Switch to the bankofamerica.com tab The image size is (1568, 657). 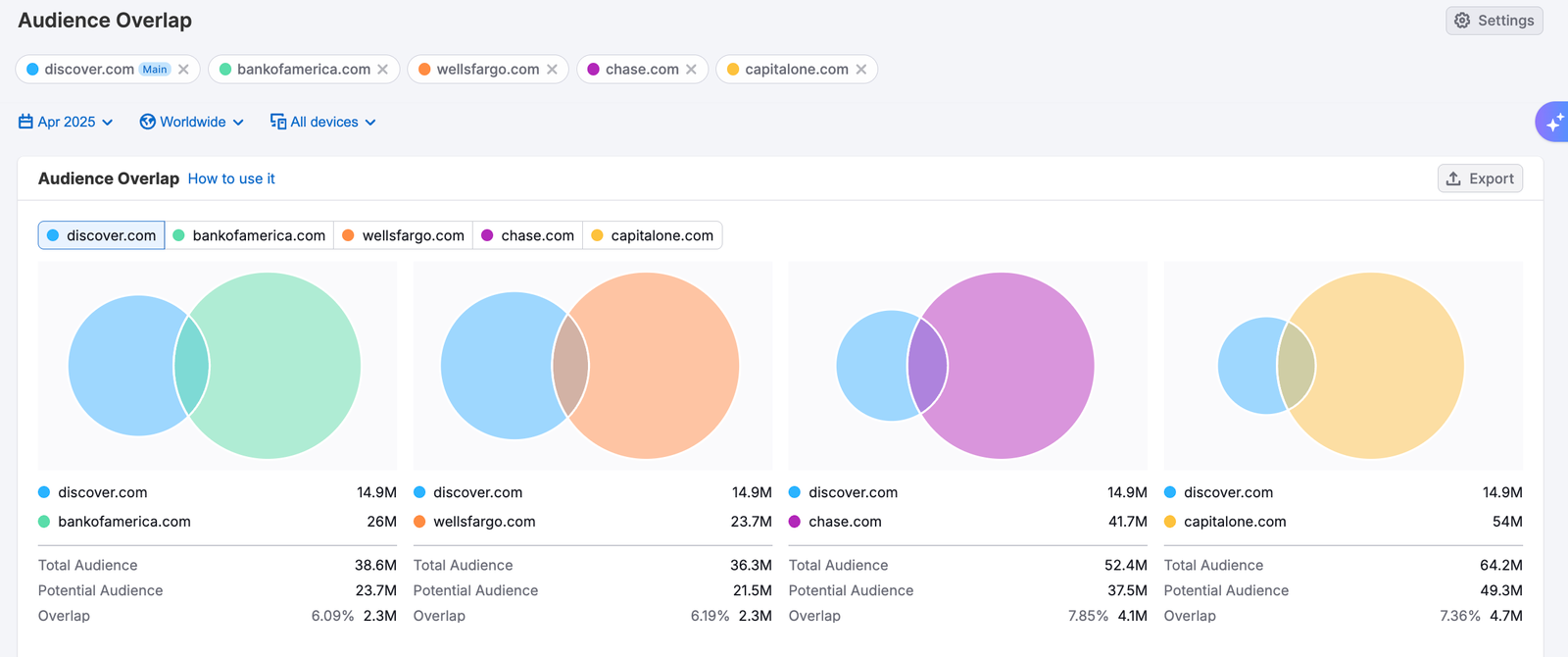pyautogui.click(x=249, y=235)
